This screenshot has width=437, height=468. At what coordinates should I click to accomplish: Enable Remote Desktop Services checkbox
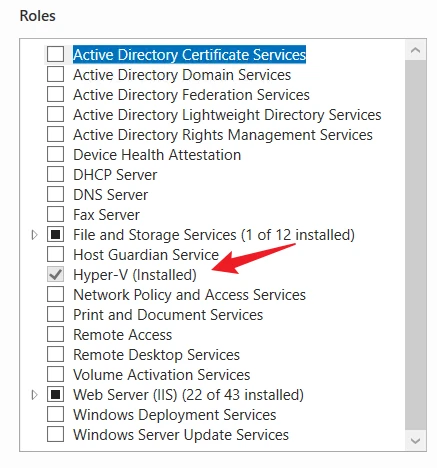coord(55,354)
